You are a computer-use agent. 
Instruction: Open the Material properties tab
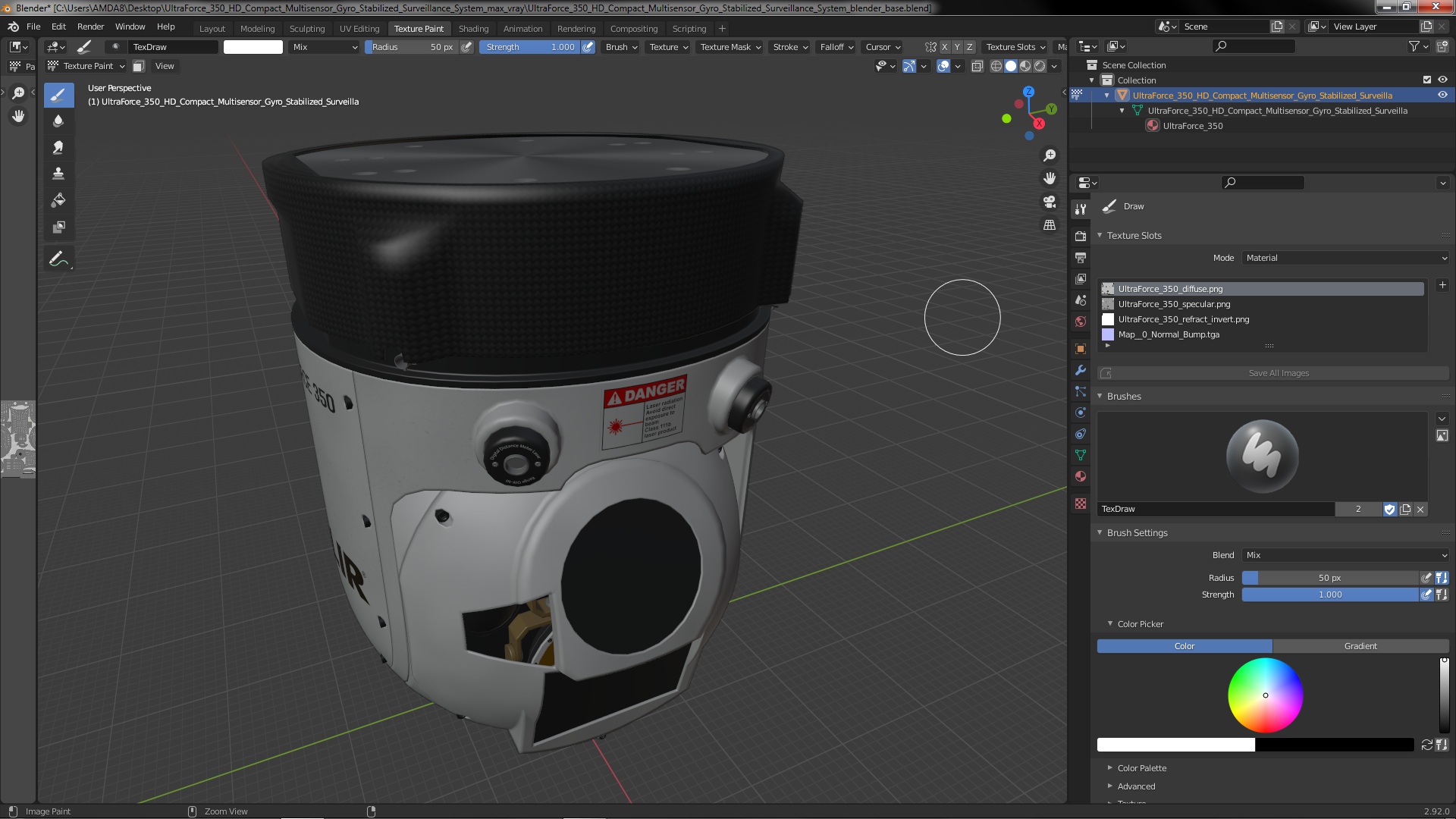[1081, 476]
